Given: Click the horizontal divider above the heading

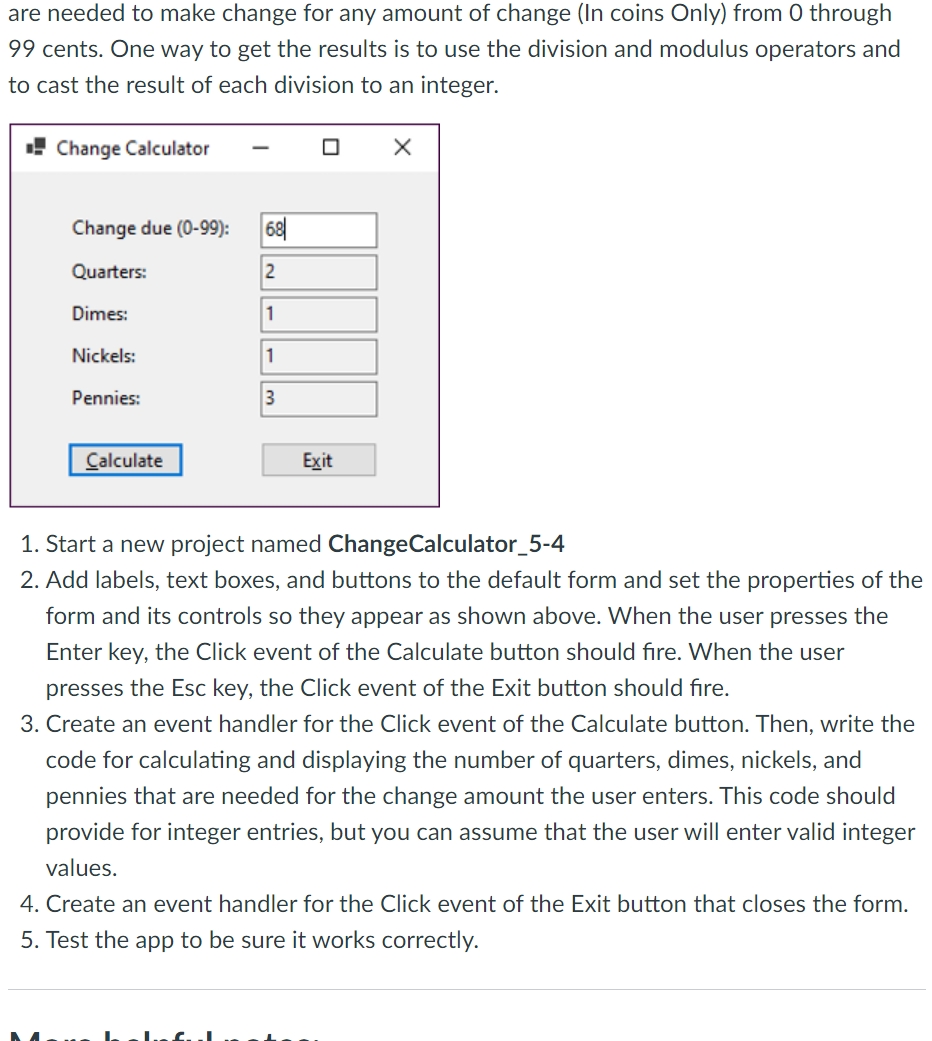Looking at the screenshot, I should click(x=466, y=990).
